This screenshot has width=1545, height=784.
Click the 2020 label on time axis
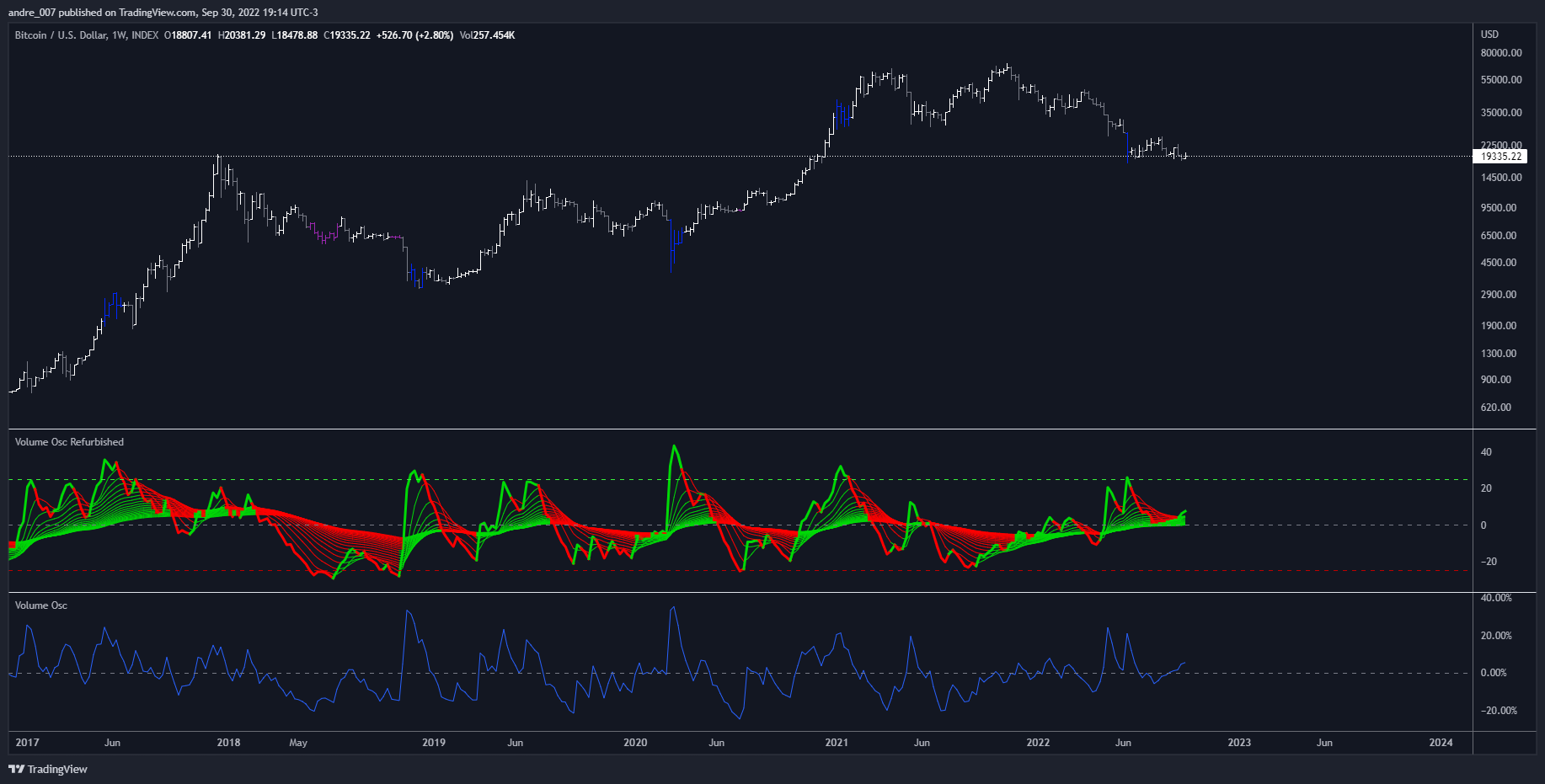point(635,743)
